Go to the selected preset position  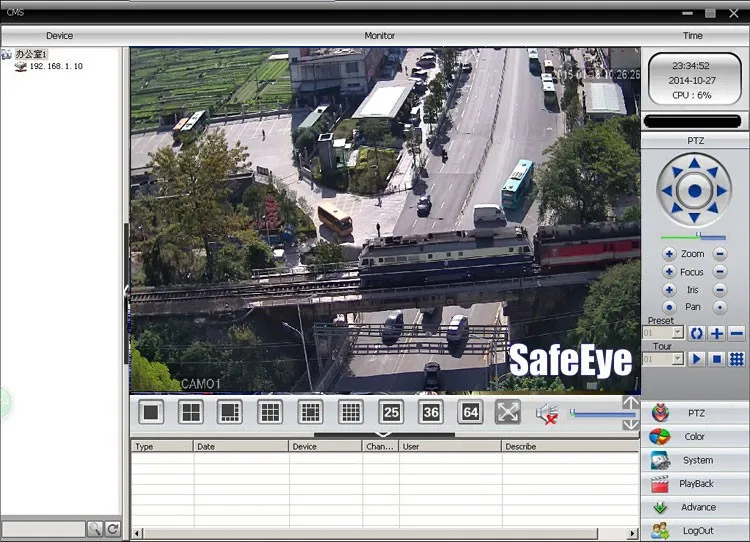[696, 333]
